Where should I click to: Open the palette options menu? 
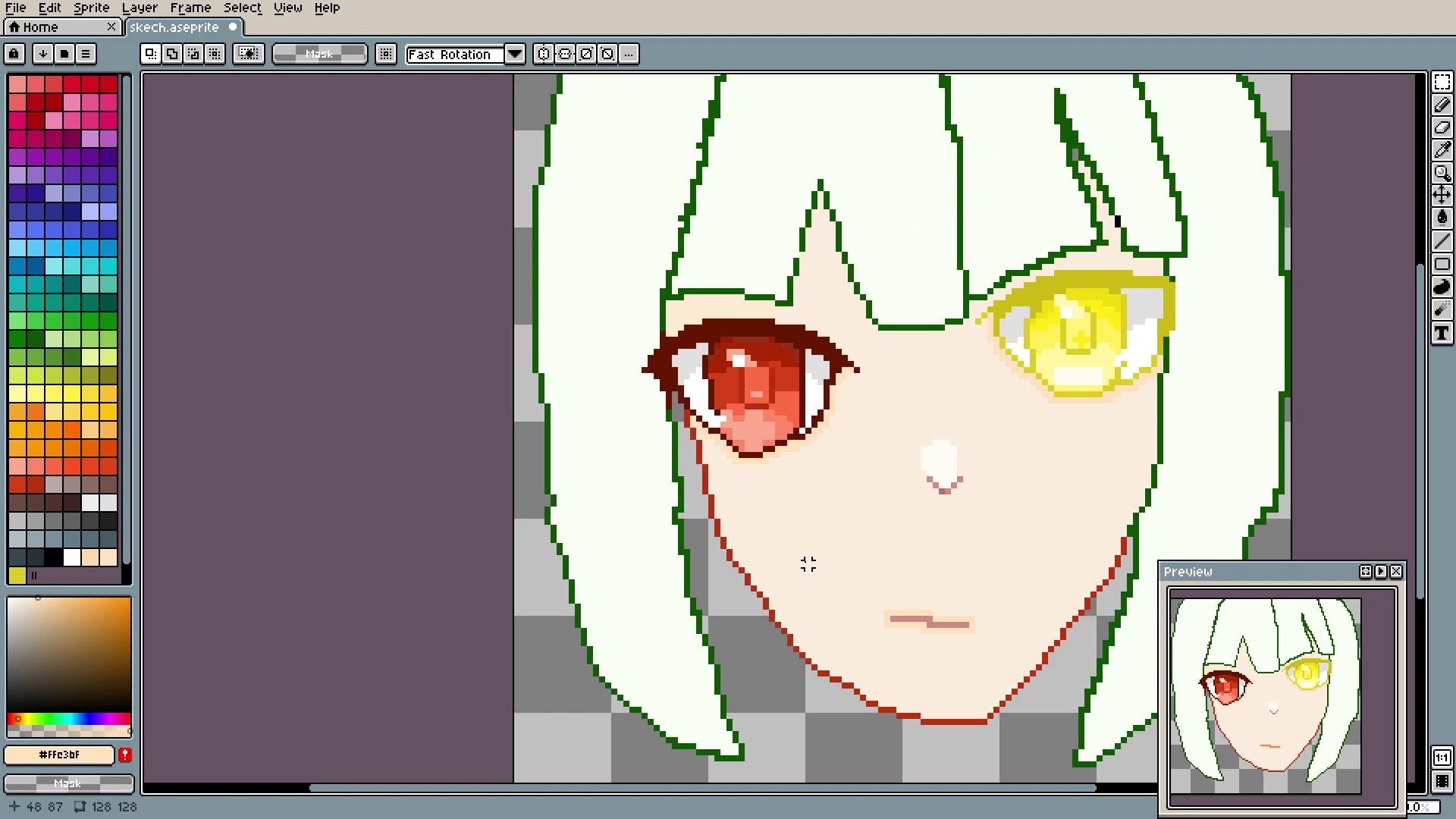coord(86,54)
